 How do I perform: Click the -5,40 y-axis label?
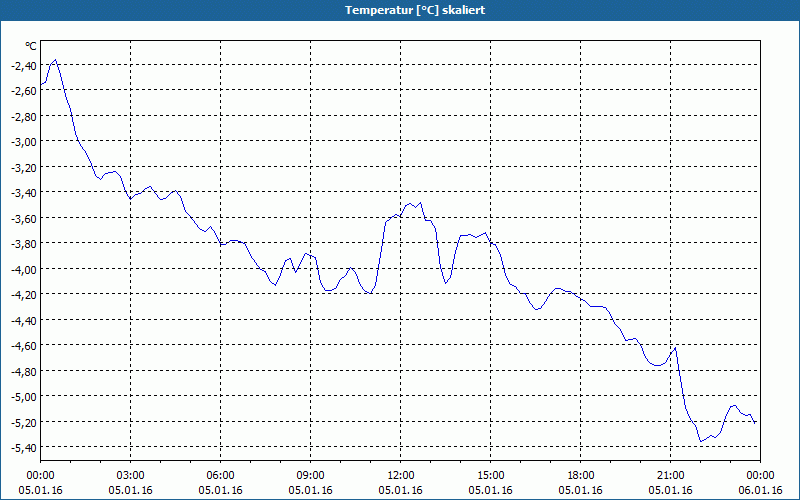click(23, 447)
